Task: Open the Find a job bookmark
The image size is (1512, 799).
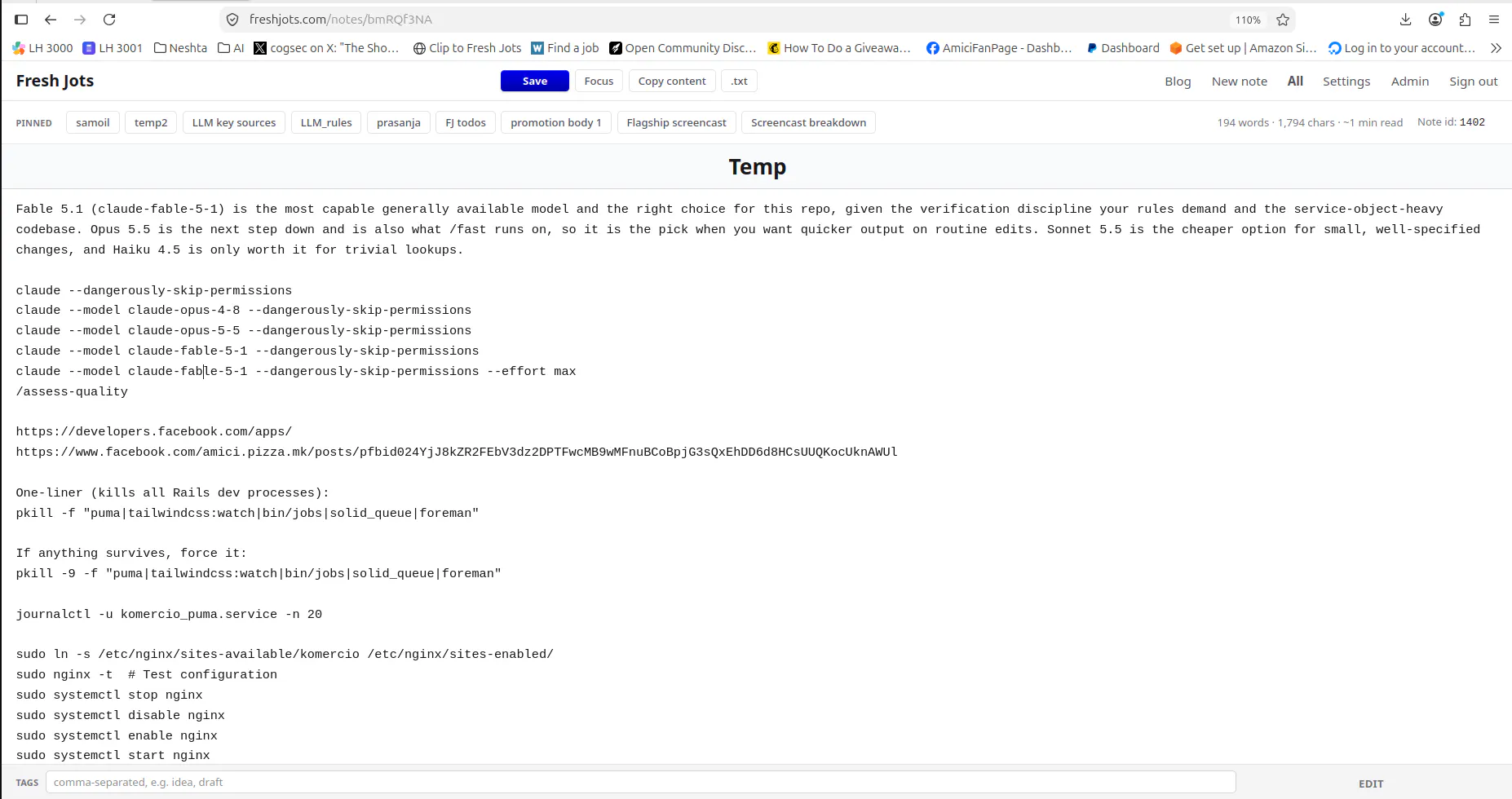Action: 565,48
